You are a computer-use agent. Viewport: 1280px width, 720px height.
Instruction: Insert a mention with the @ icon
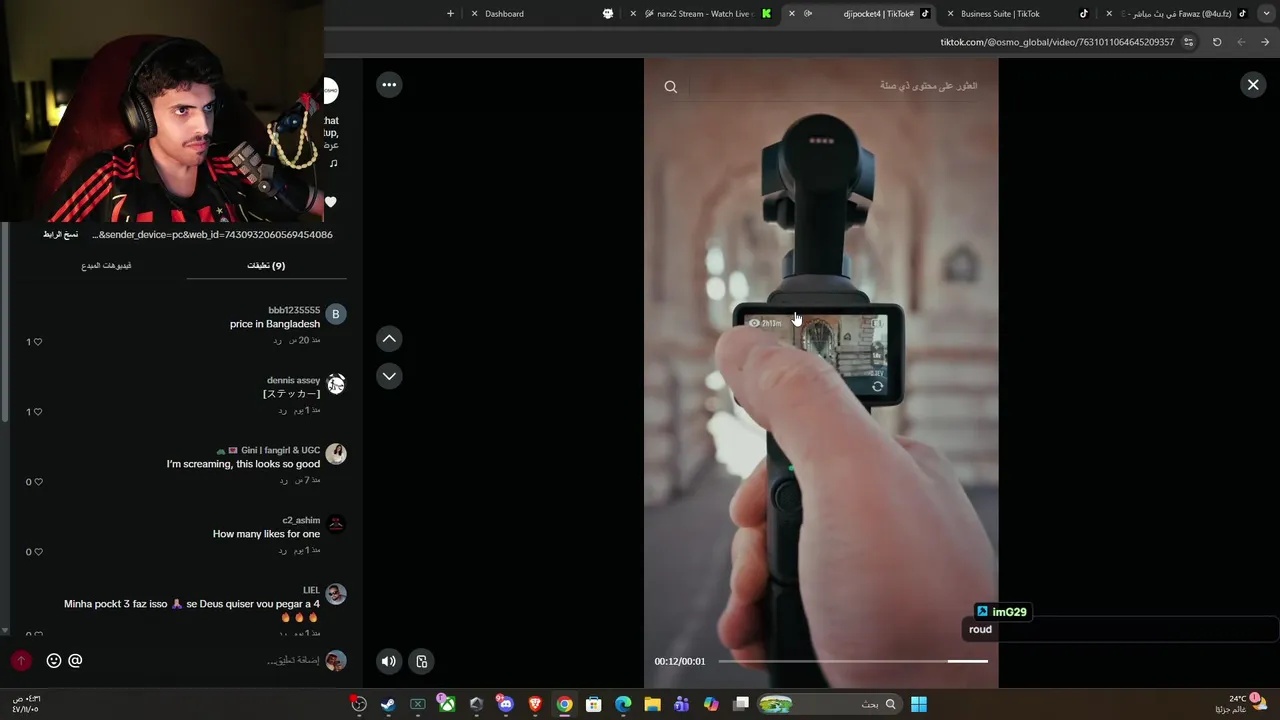(75, 661)
